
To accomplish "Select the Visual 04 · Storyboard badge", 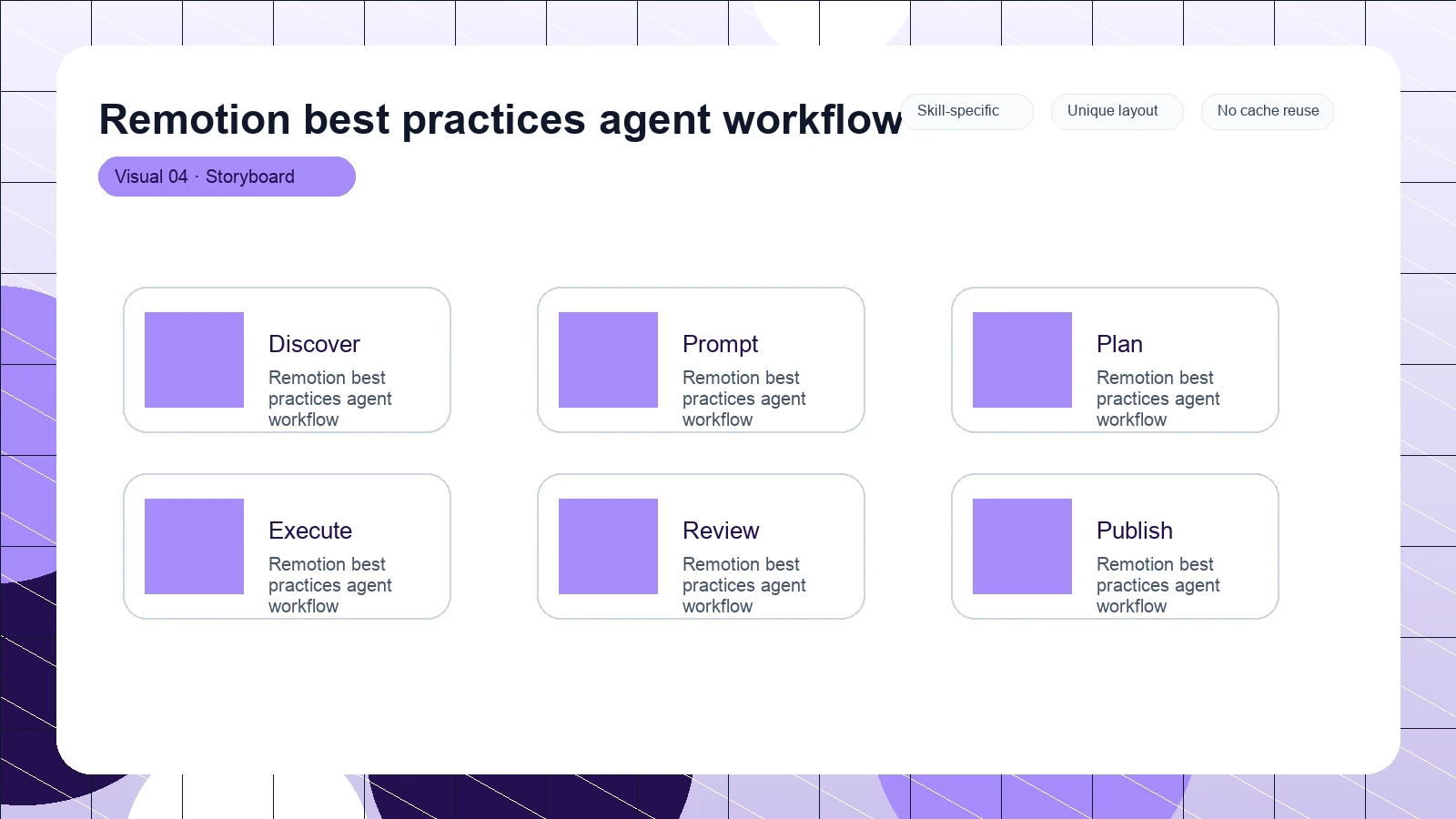I will coord(227,177).
